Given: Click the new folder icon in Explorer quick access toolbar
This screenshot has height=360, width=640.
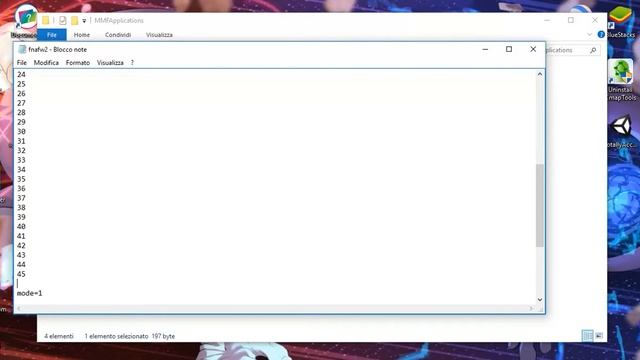Looking at the screenshot, I should point(74,20).
